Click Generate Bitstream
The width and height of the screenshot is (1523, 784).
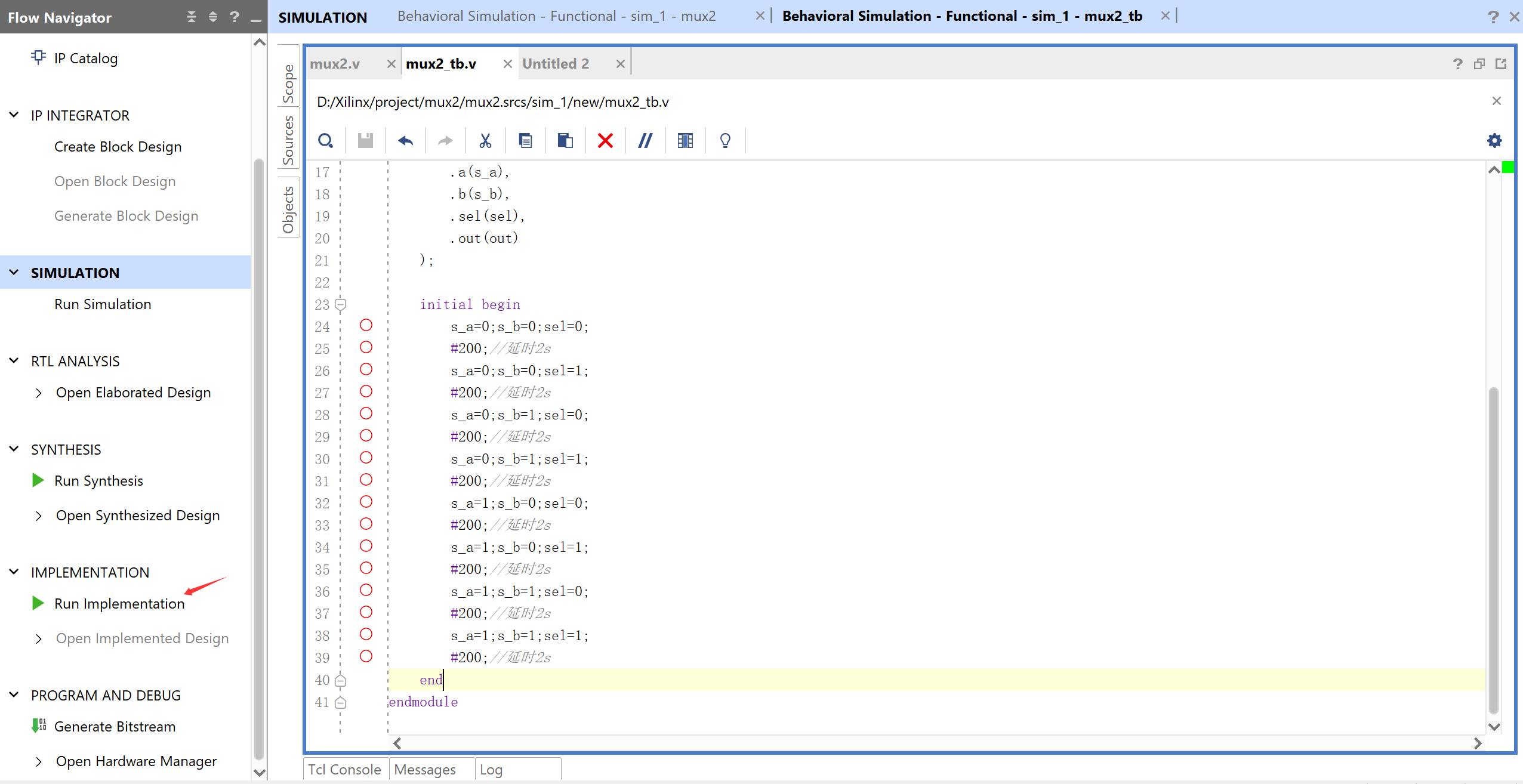click(115, 726)
